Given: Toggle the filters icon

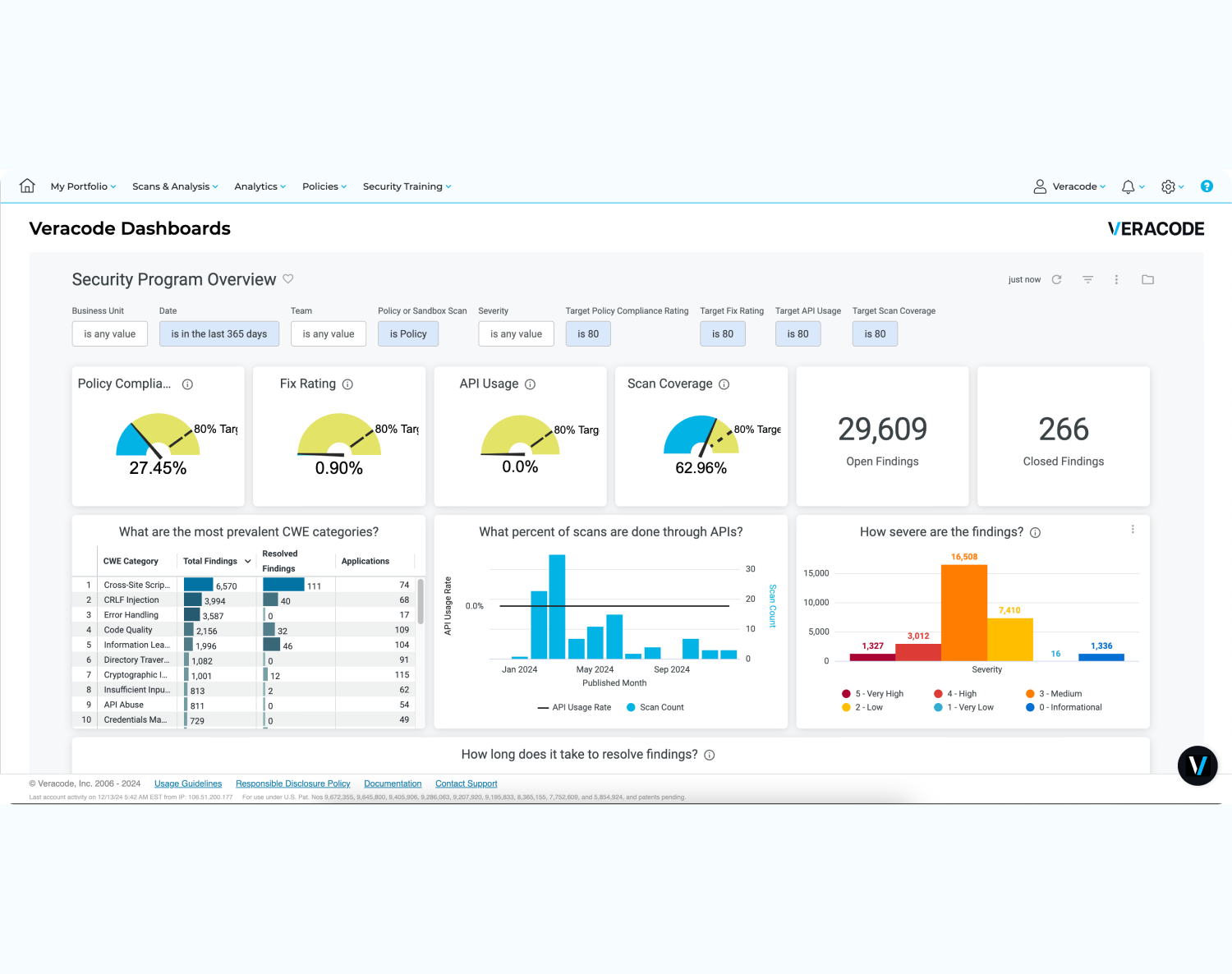Looking at the screenshot, I should (1087, 279).
